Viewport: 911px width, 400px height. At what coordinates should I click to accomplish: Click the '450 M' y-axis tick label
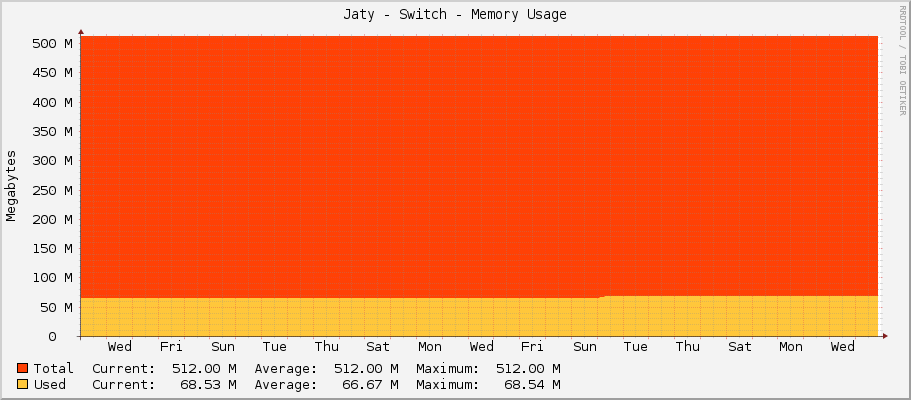[52, 73]
